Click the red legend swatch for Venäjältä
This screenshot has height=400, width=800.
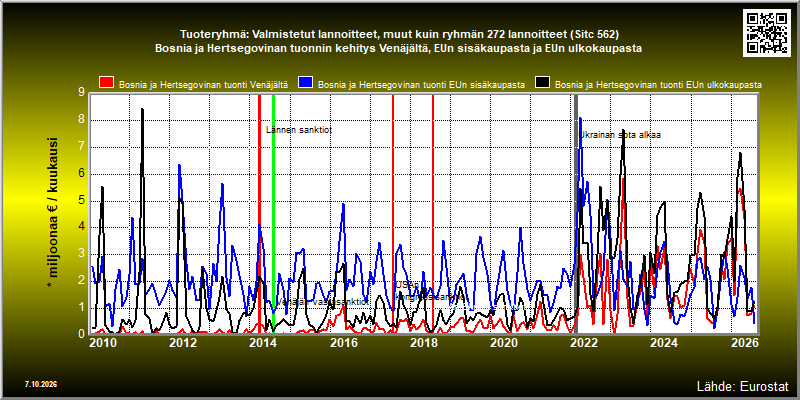(x=106, y=84)
